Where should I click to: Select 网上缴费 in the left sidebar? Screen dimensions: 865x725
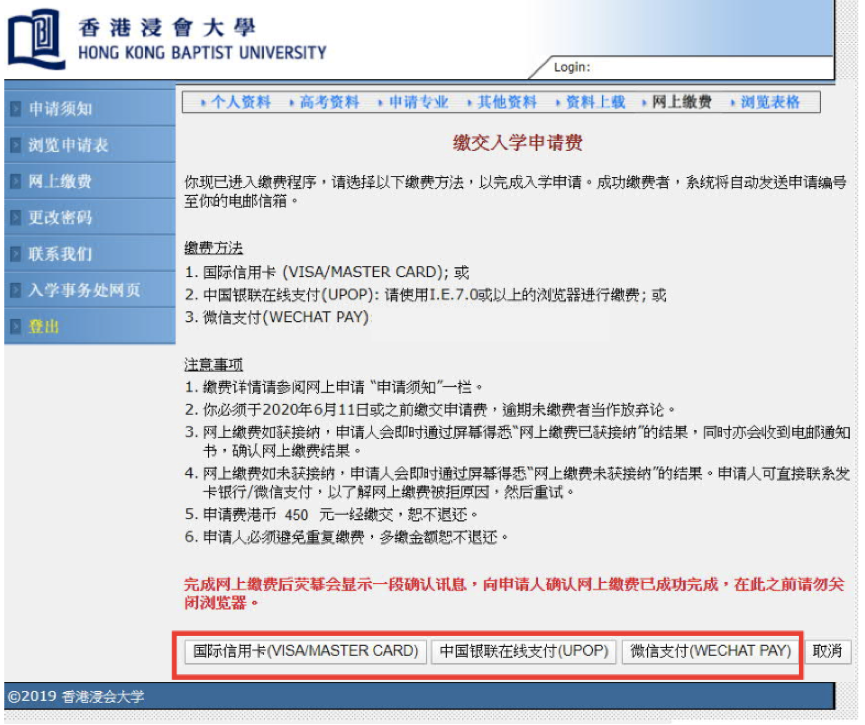(x=60, y=181)
